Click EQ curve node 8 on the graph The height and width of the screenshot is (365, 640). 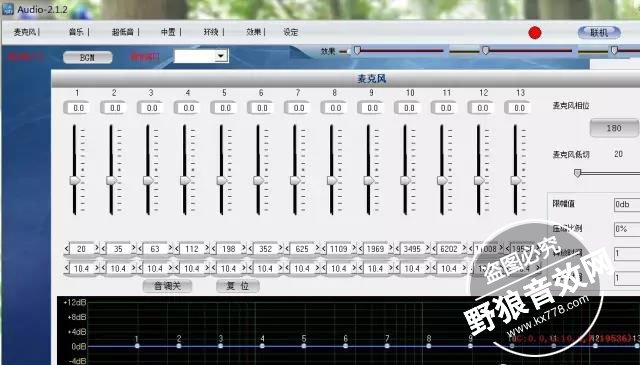429,346
